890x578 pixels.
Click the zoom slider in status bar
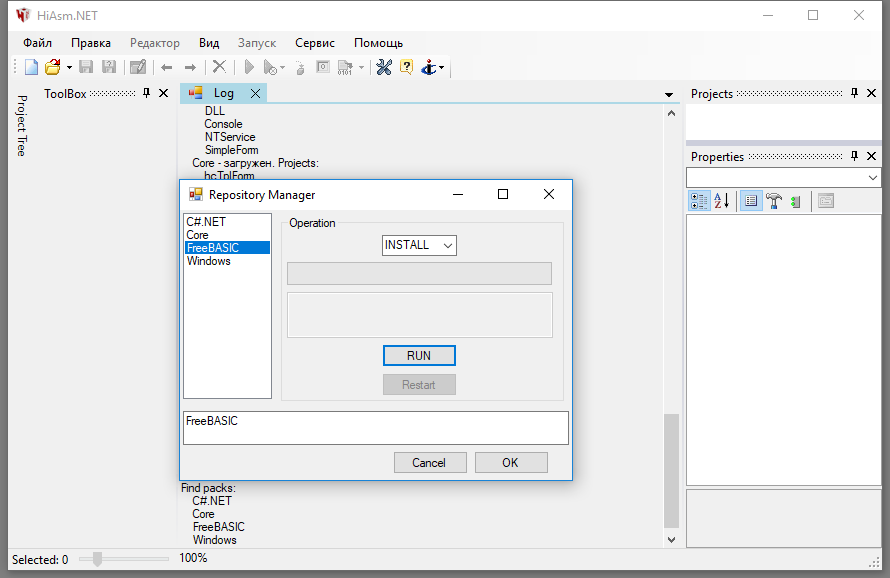[97, 559]
